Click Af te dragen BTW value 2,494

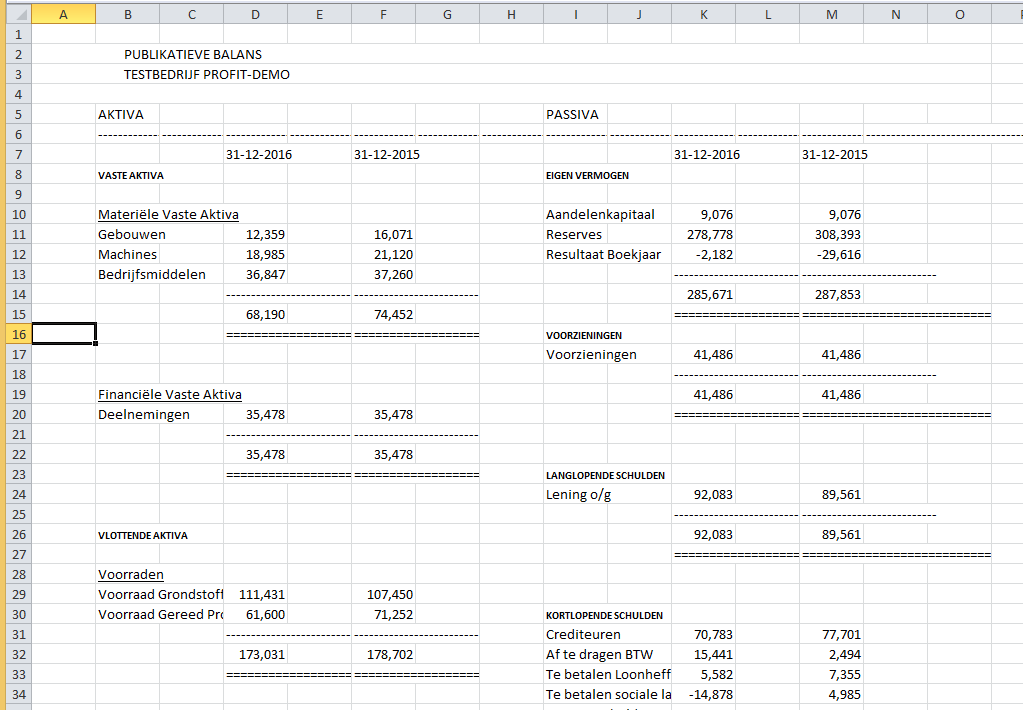click(845, 655)
